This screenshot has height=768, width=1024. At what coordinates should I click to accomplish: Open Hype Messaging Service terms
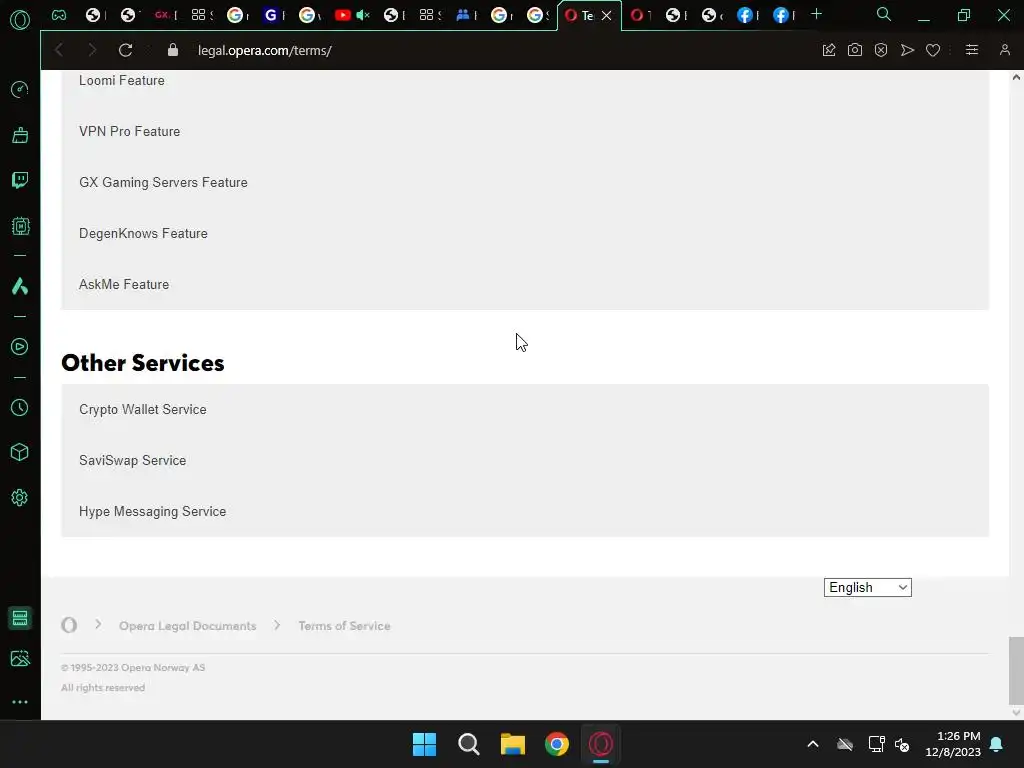152,511
